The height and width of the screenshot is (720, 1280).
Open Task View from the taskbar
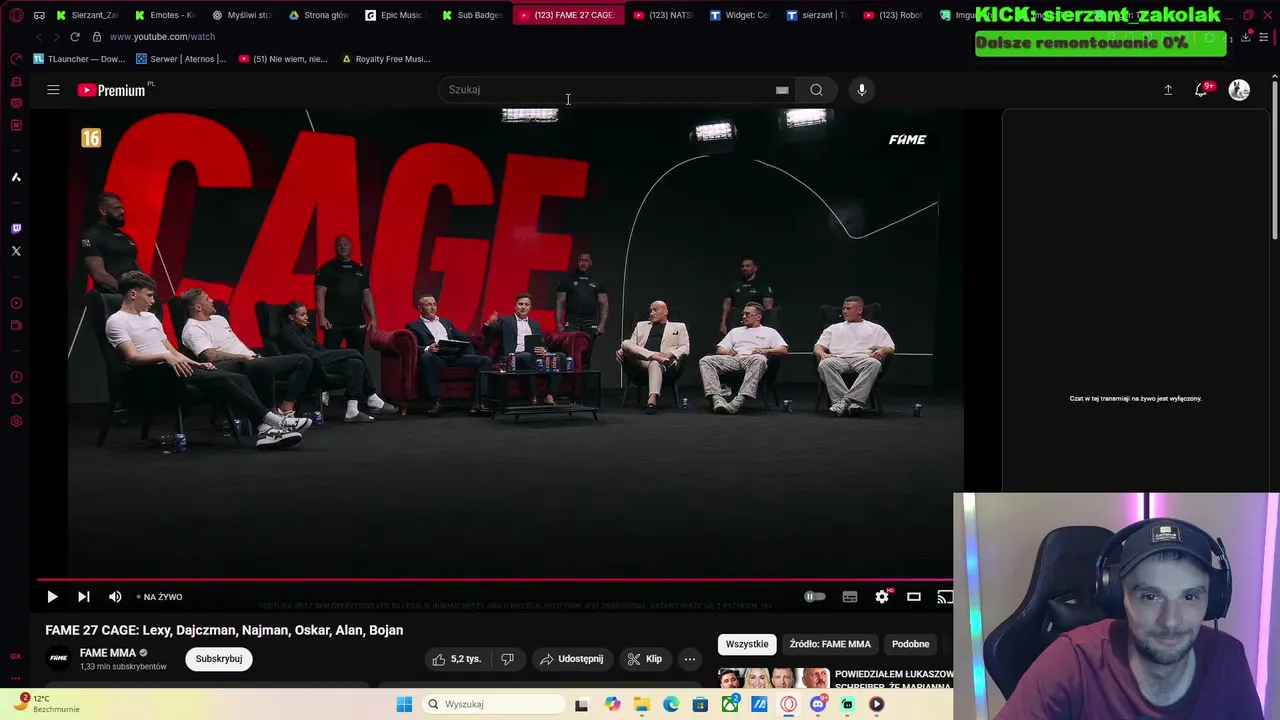point(582,704)
